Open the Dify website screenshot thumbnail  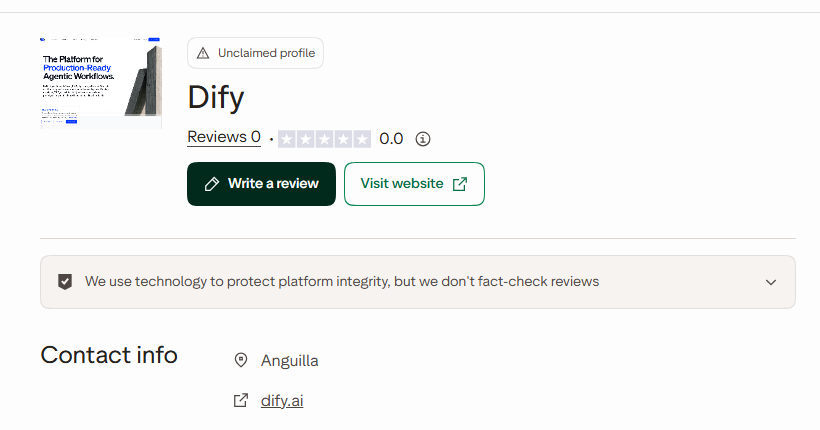pos(101,83)
